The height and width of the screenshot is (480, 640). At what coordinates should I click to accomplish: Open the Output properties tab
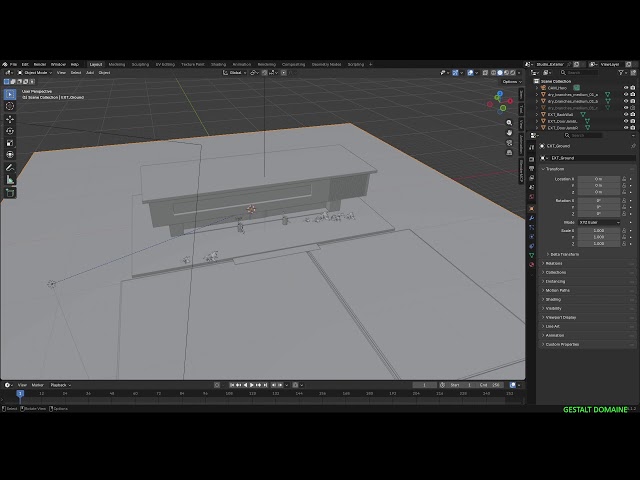[x=531, y=169]
